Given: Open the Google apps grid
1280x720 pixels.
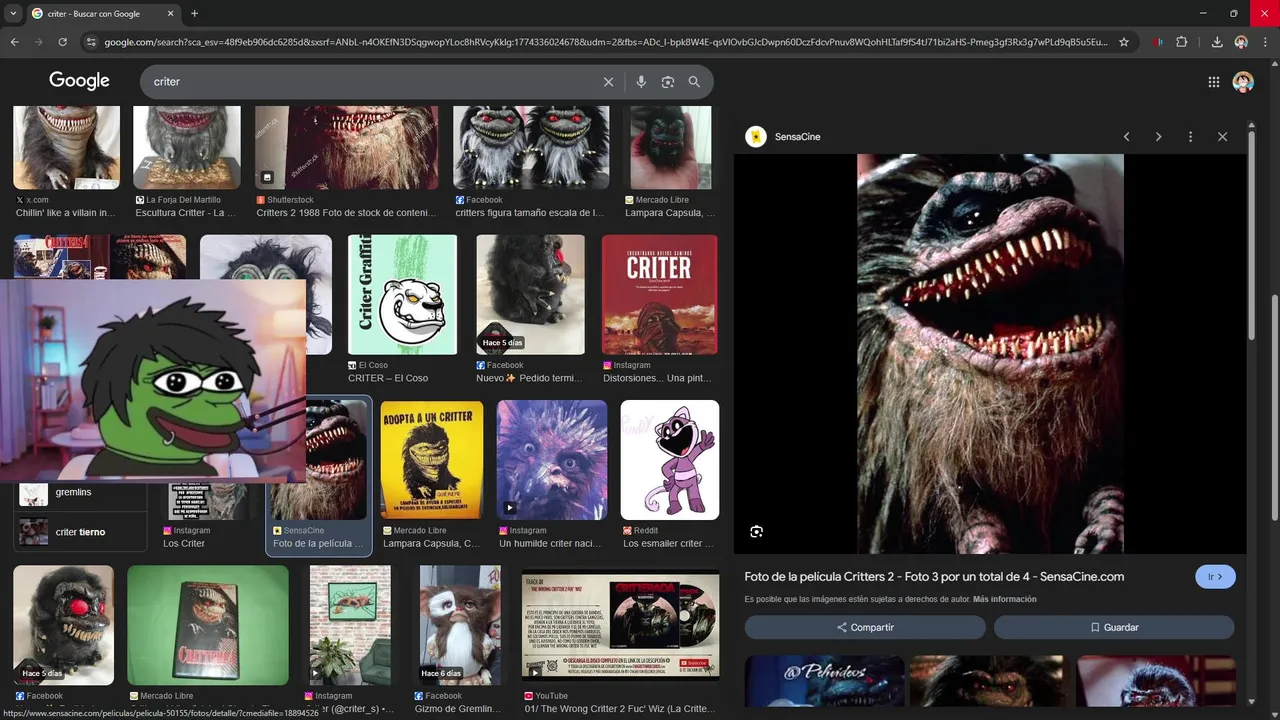Looking at the screenshot, I should [1214, 82].
